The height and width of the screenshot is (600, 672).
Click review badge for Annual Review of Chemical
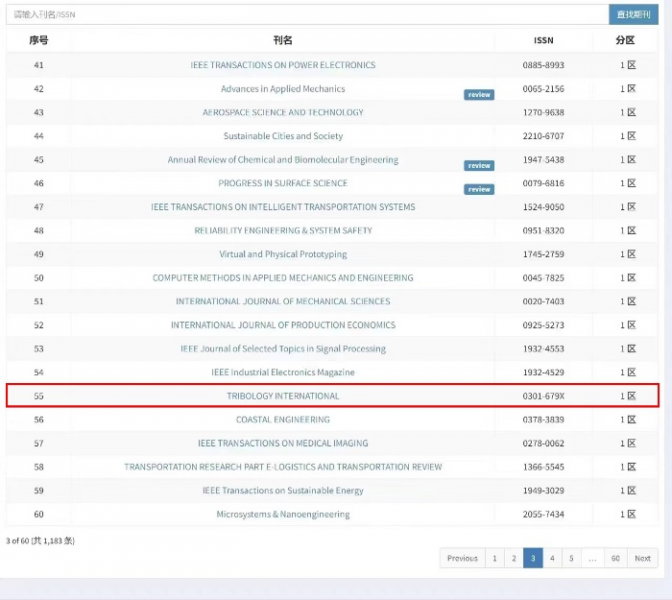pyautogui.click(x=479, y=166)
